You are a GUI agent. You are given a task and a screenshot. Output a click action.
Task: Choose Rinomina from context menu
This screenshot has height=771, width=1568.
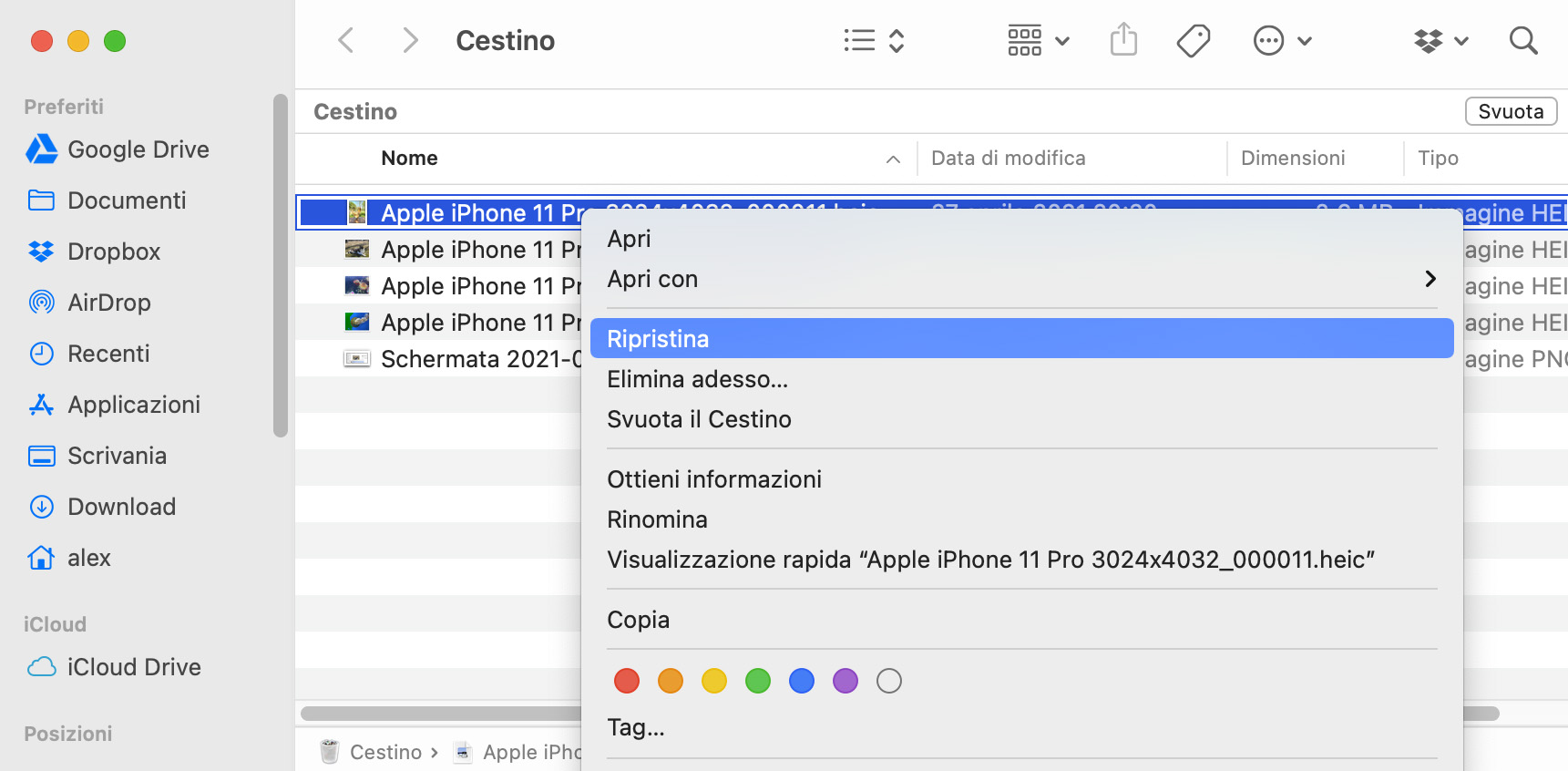1022,519
